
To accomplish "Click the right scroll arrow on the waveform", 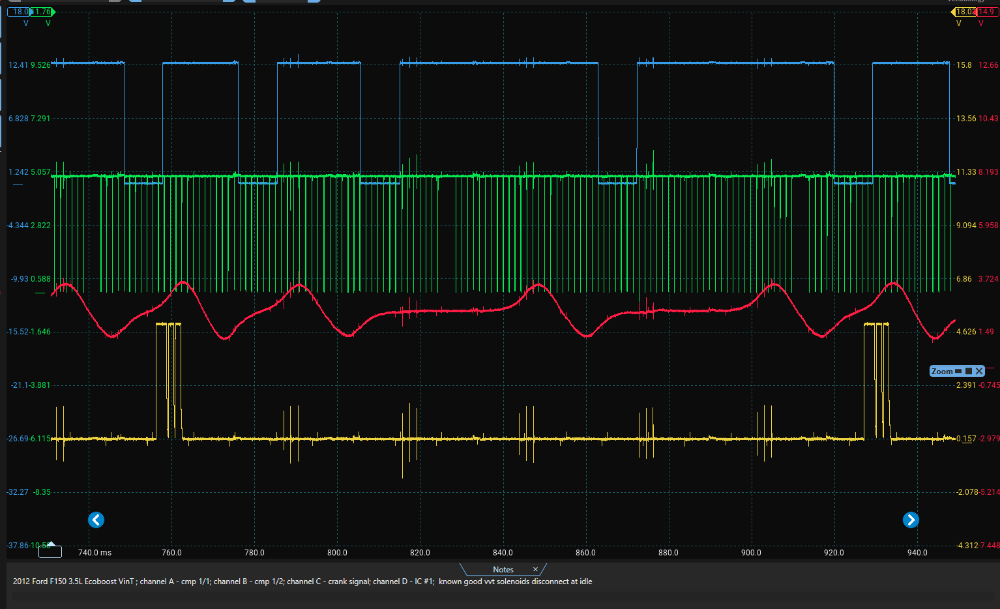I will click(911, 519).
